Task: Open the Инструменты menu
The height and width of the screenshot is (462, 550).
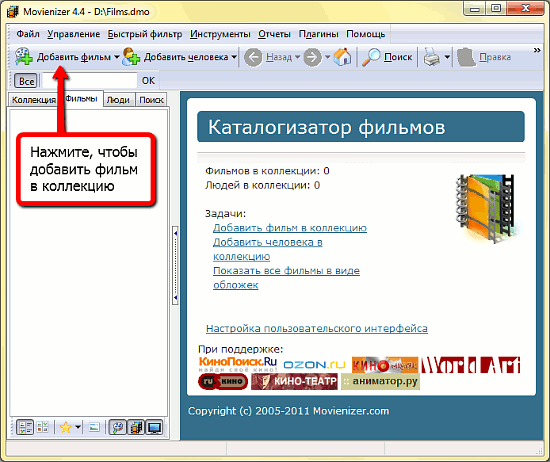Action: click(220, 34)
